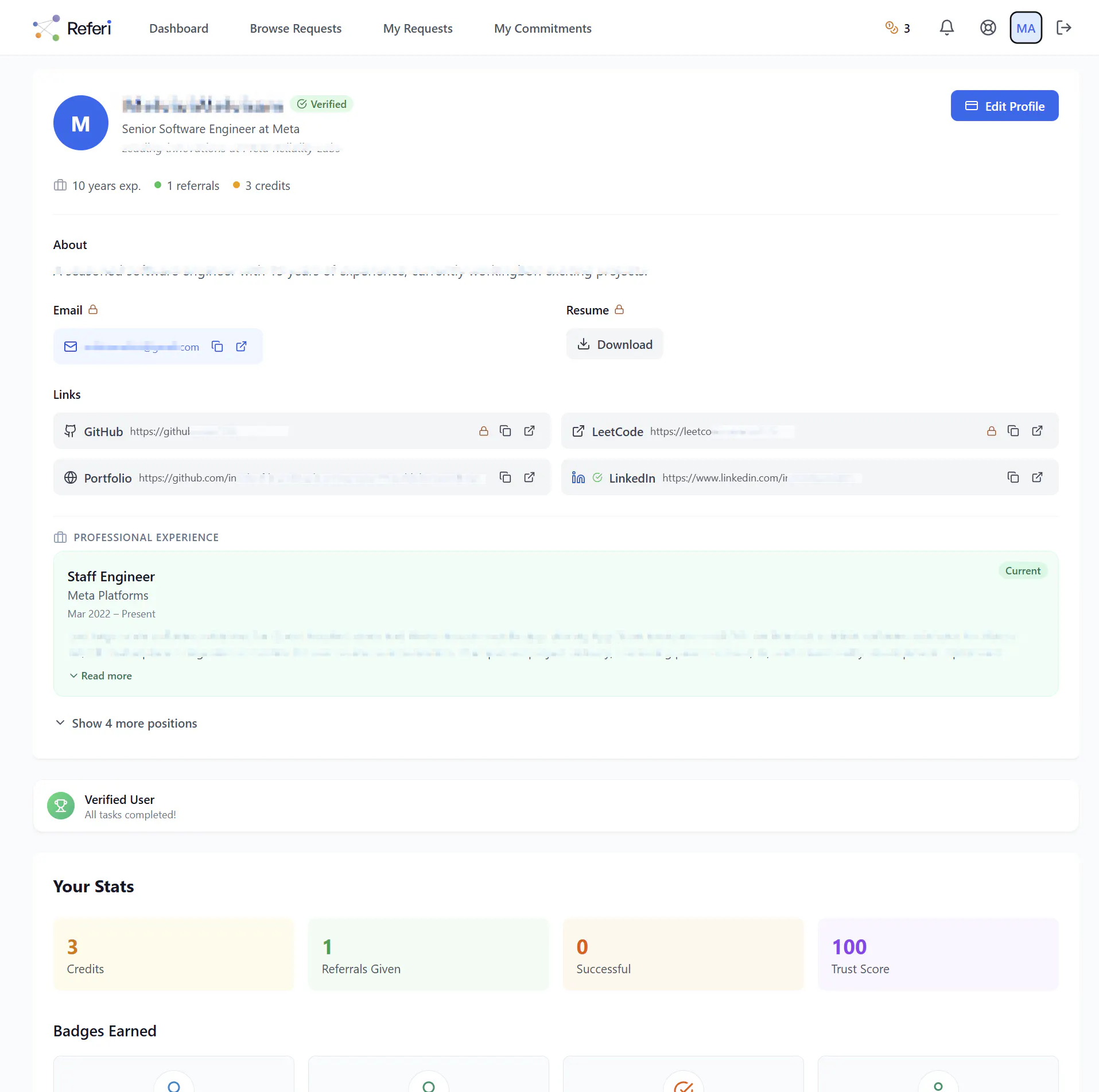Click the LinkedIn verified check icon
Image resolution: width=1099 pixels, height=1092 pixels.
[x=597, y=477]
